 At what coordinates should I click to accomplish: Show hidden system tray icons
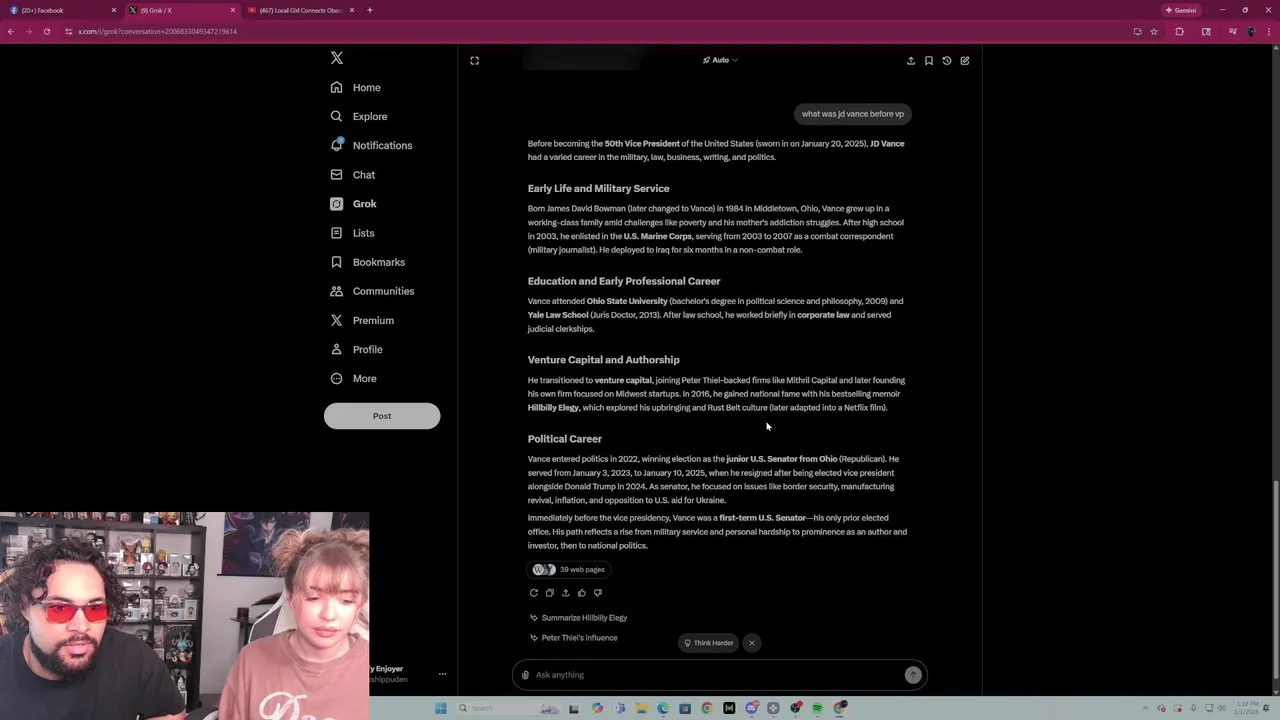coord(1147,708)
